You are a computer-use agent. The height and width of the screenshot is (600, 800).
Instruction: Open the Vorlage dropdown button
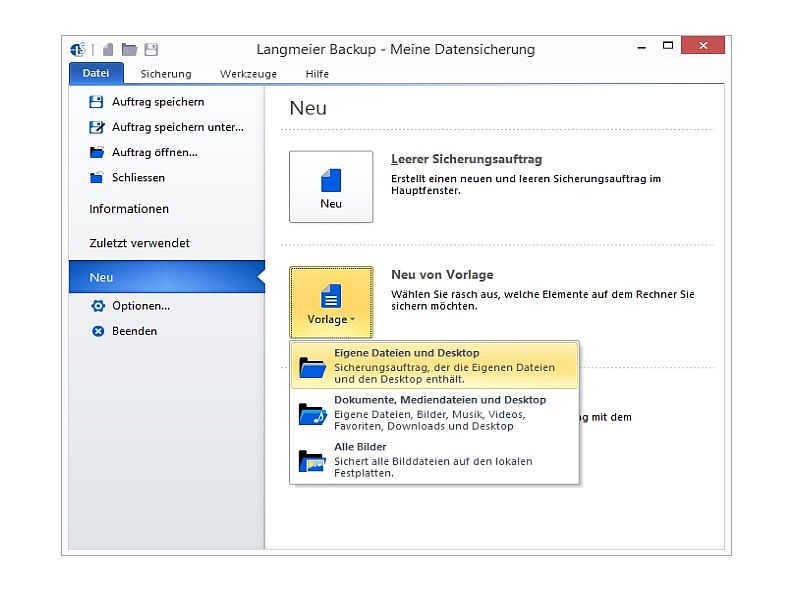(331, 302)
